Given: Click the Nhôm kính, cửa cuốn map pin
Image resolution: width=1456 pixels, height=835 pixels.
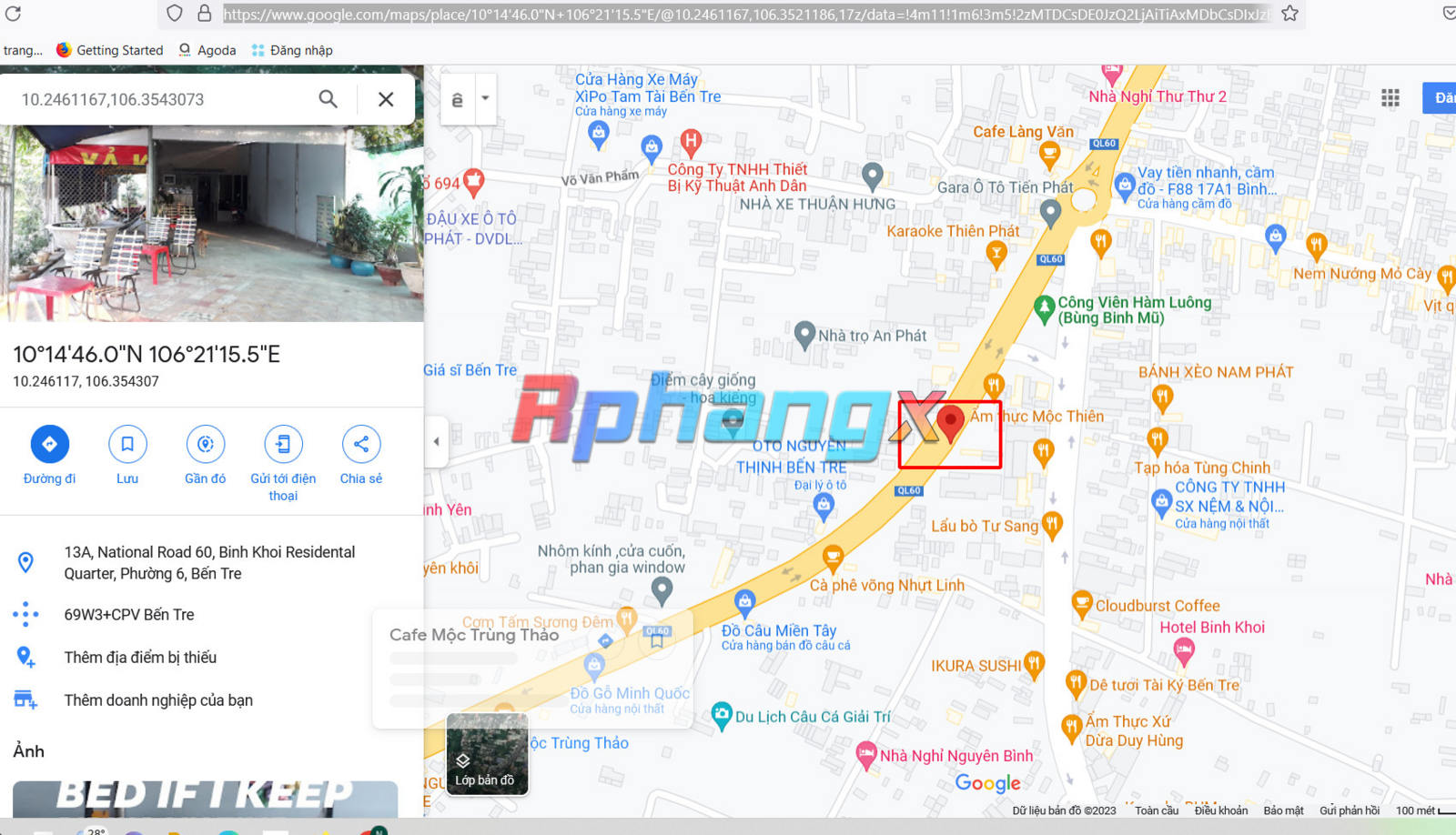Looking at the screenshot, I should coord(662,591).
